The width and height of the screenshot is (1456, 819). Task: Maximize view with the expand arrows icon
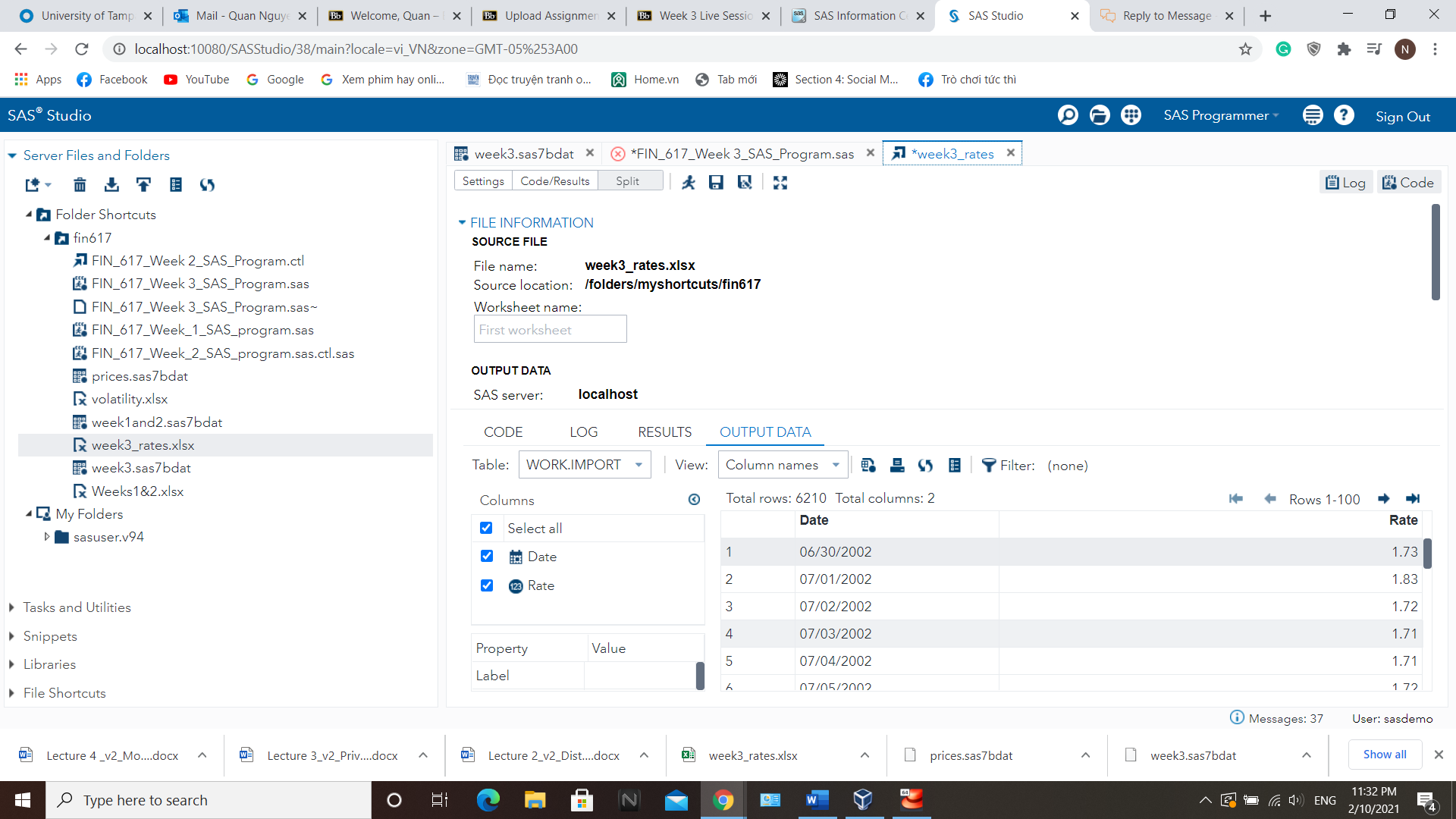pos(780,182)
